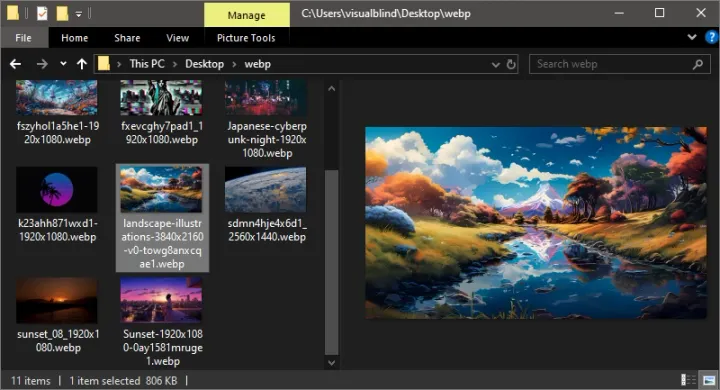Switch to Details view icon
Viewport: 720px width, 390px height.
pyautogui.click(x=688, y=380)
